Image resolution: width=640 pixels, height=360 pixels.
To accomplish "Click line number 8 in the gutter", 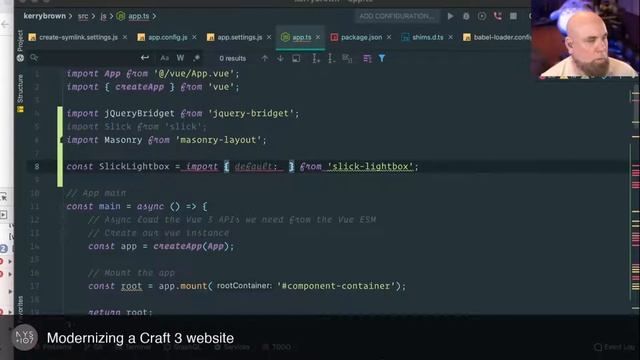I will pos(37,167).
